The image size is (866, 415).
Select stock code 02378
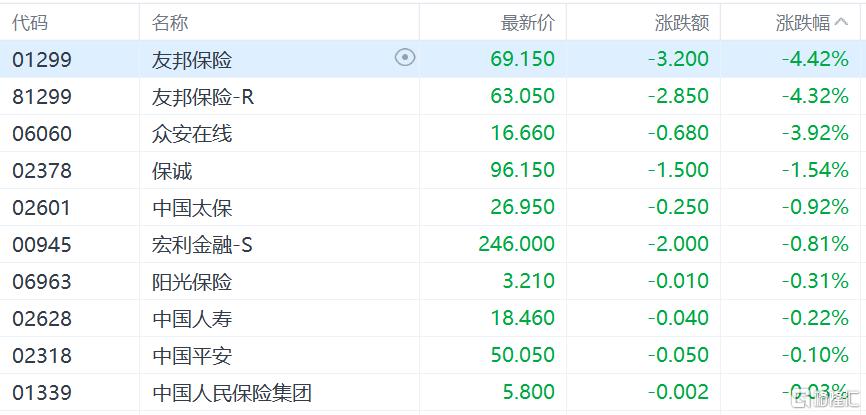(x=42, y=170)
